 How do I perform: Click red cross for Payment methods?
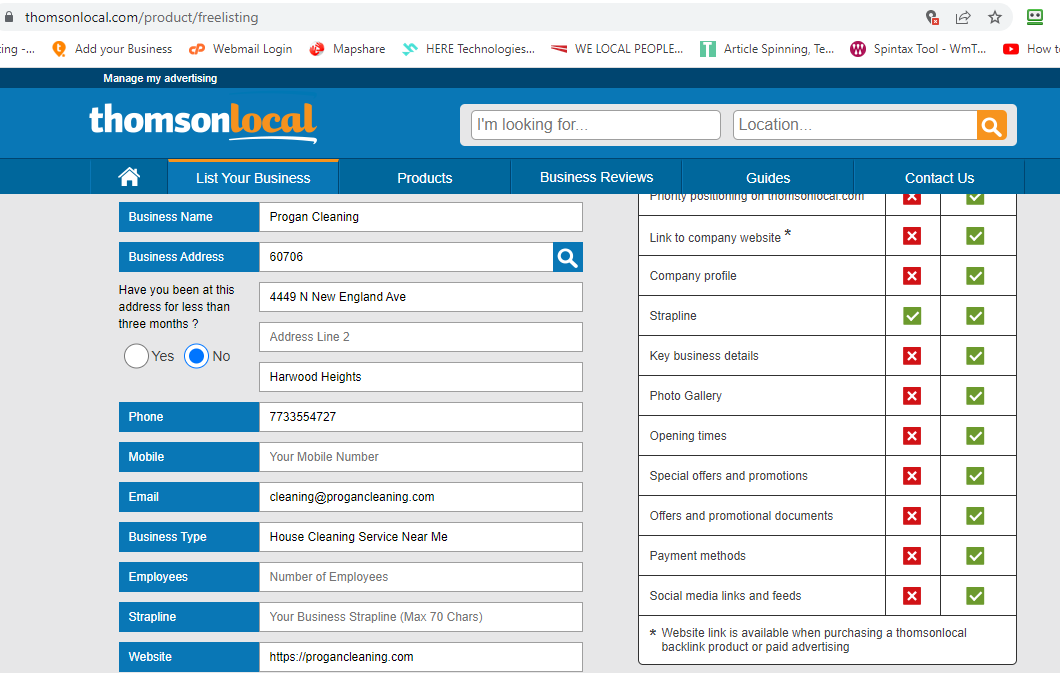point(912,556)
